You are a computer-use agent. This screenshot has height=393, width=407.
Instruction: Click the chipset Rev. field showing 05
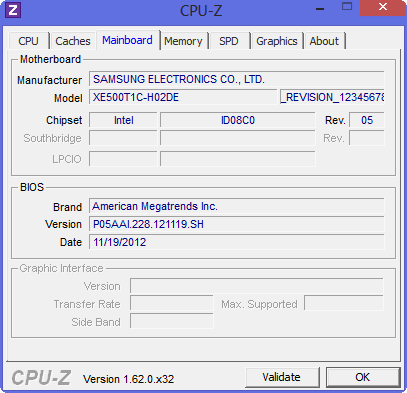pyautogui.click(x=367, y=120)
